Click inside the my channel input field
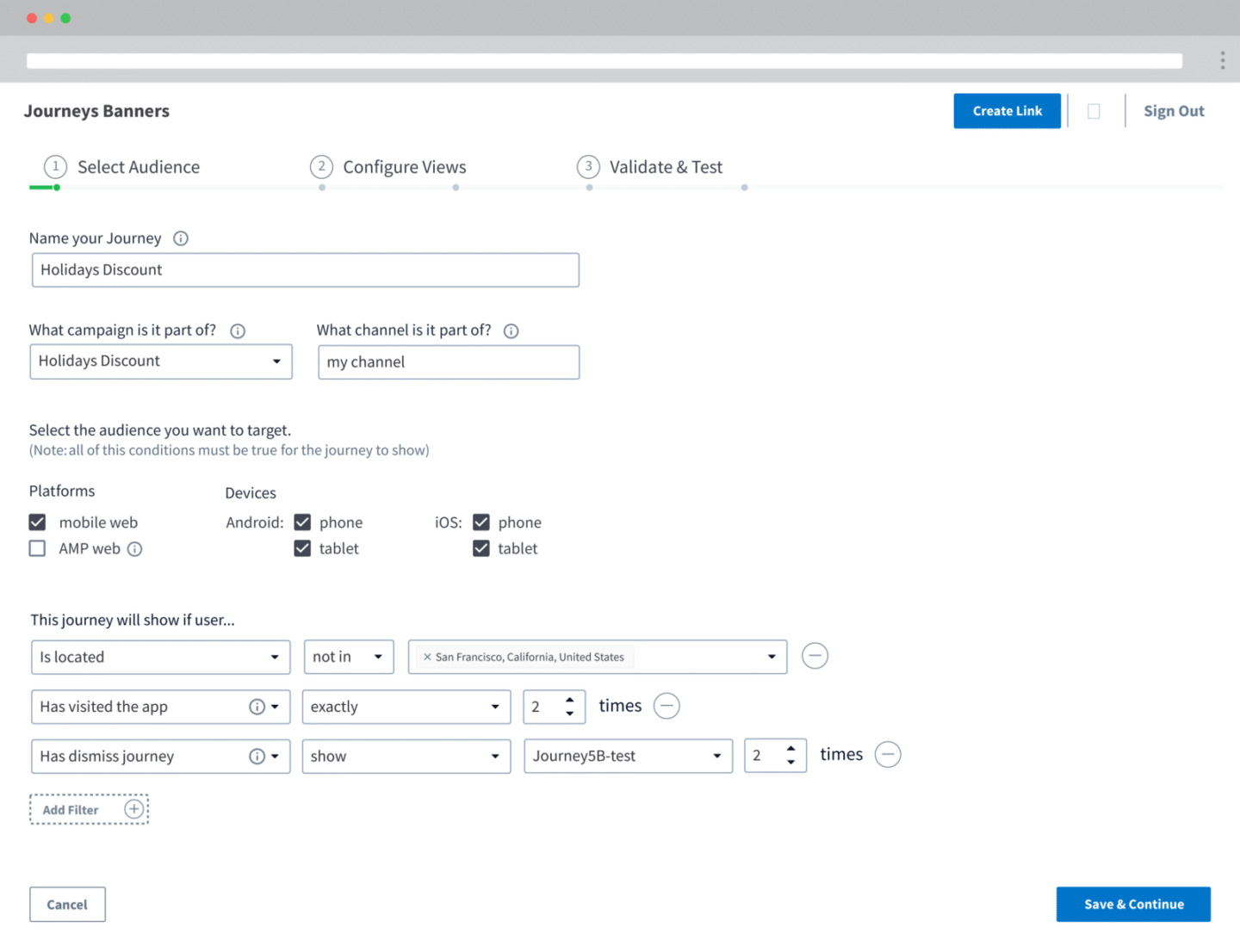The height and width of the screenshot is (952, 1240). 448,362
